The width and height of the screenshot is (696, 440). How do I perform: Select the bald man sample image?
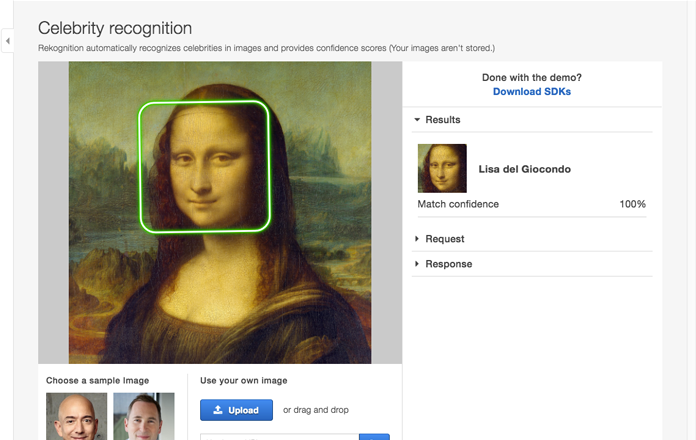[76, 416]
